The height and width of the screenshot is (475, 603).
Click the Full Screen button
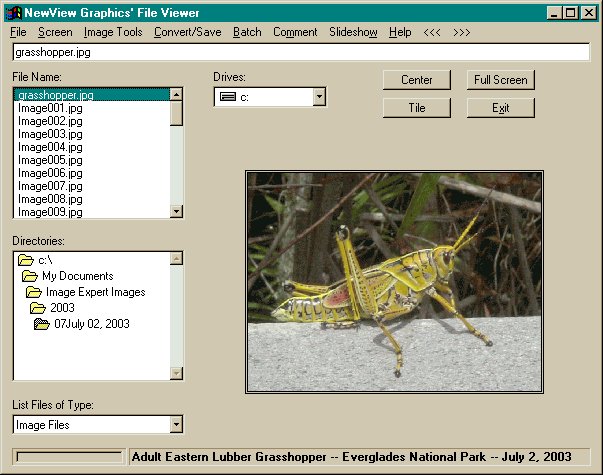[500, 80]
